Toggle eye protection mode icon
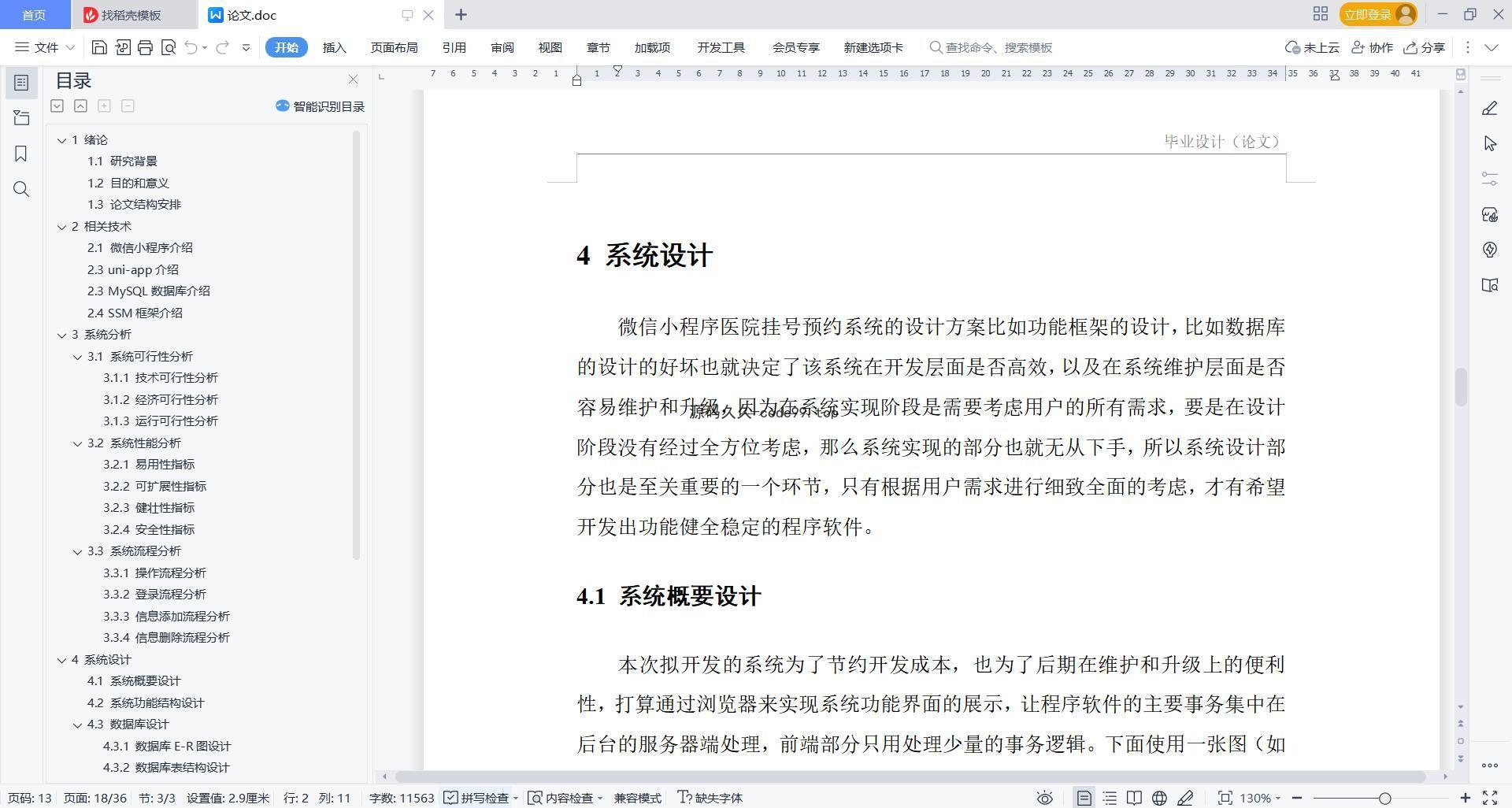Image resolution: width=1512 pixels, height=808 pixels. [1044, 798]
